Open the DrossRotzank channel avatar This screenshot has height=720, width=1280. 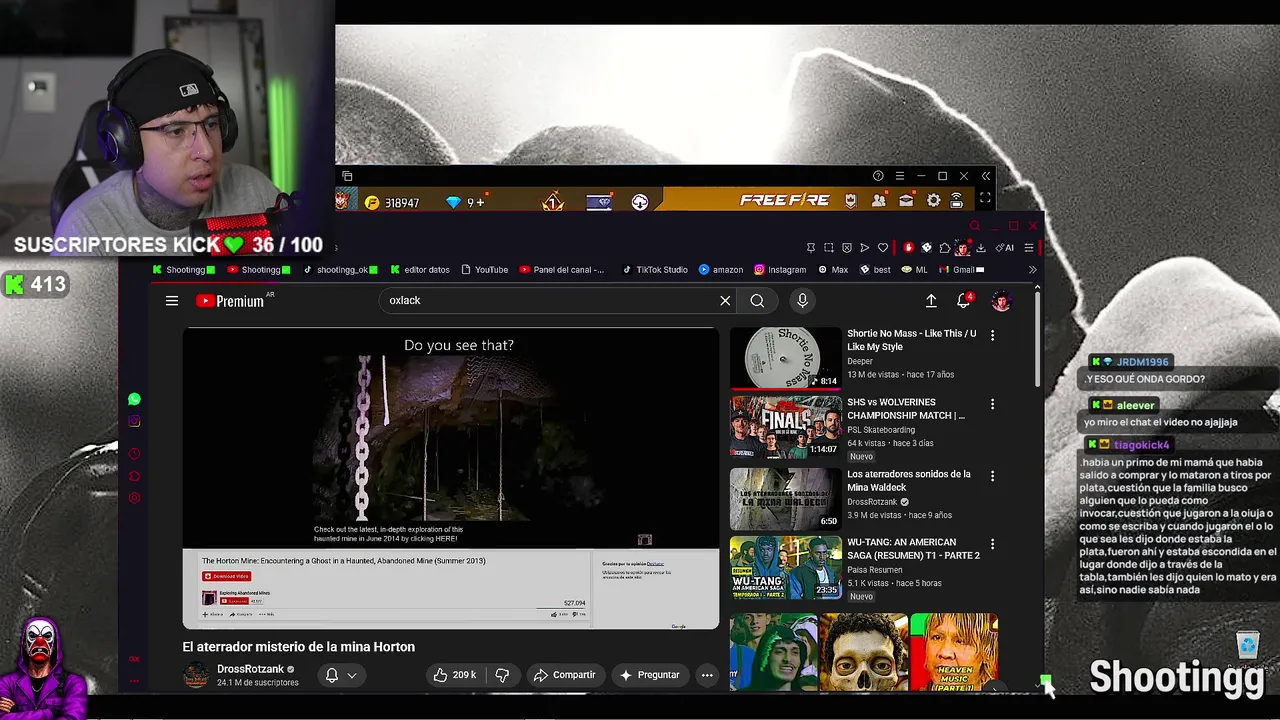(x=196, y=675)
